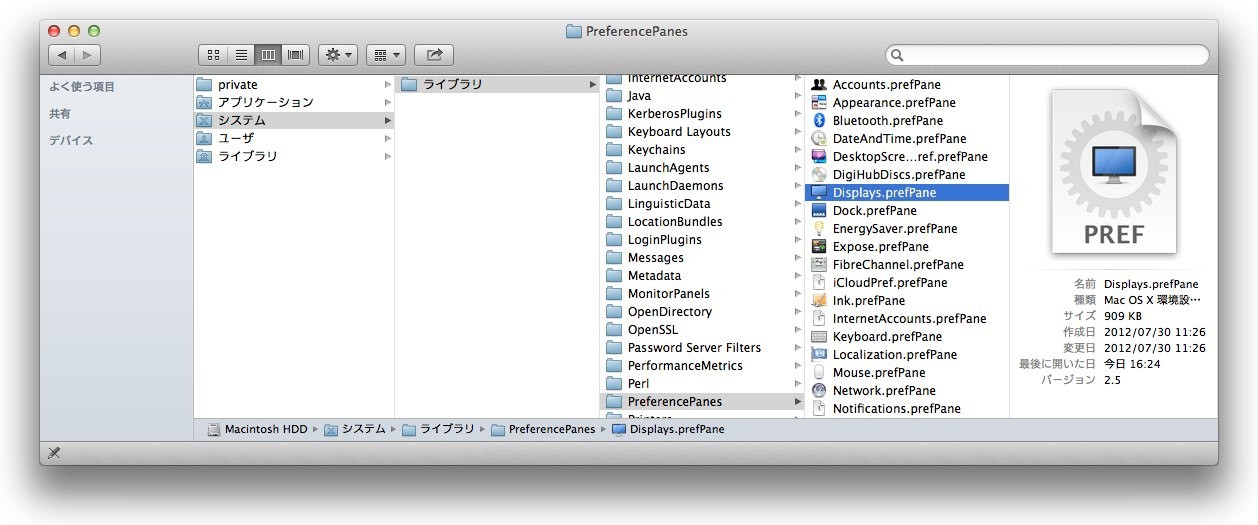This screenshot has width=1258, height=525.
Task: Select the Notifications.prefPane icon
Action: pyautogui.click(x=819, y=408)
